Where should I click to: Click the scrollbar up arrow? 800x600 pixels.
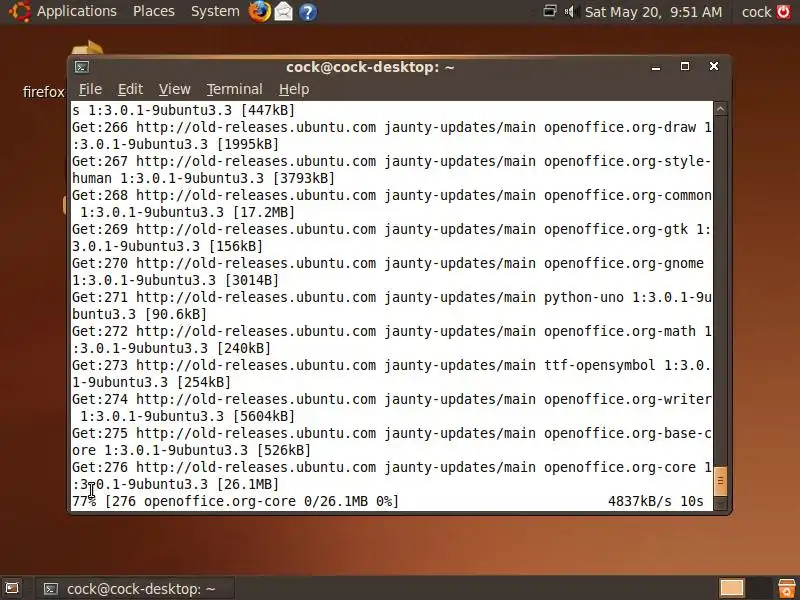[720, 109]
